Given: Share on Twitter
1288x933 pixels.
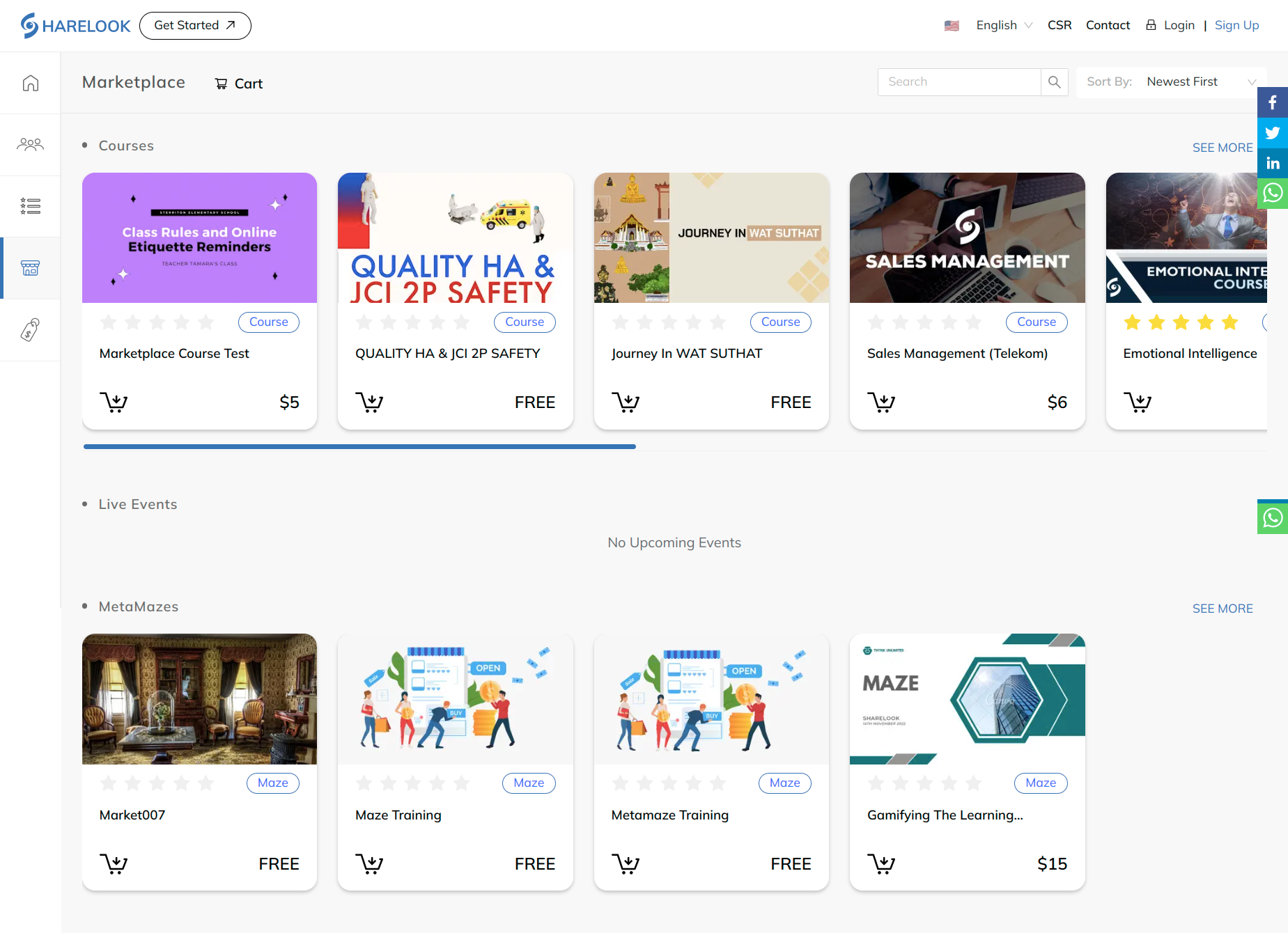Looking at the screenshot, I should pyautogui.click(x=1273, y=132).
